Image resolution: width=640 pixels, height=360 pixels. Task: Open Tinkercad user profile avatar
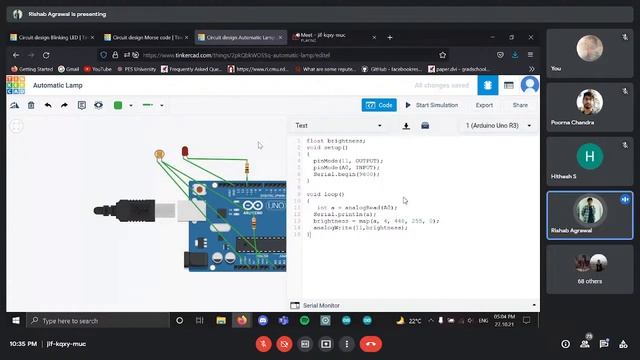[x=529, y=85]
